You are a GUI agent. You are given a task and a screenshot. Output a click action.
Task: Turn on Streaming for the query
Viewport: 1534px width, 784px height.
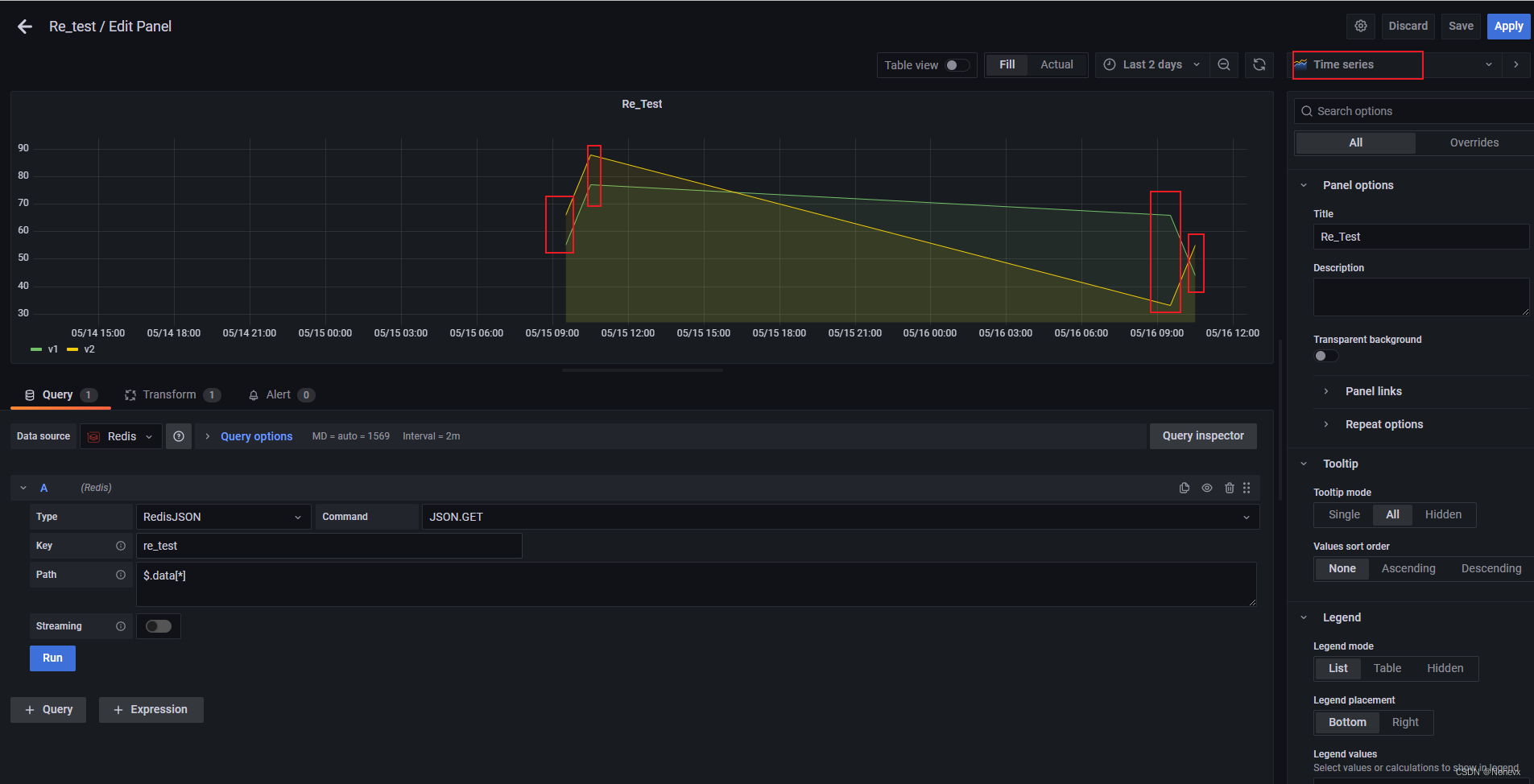tap(158, 625)
